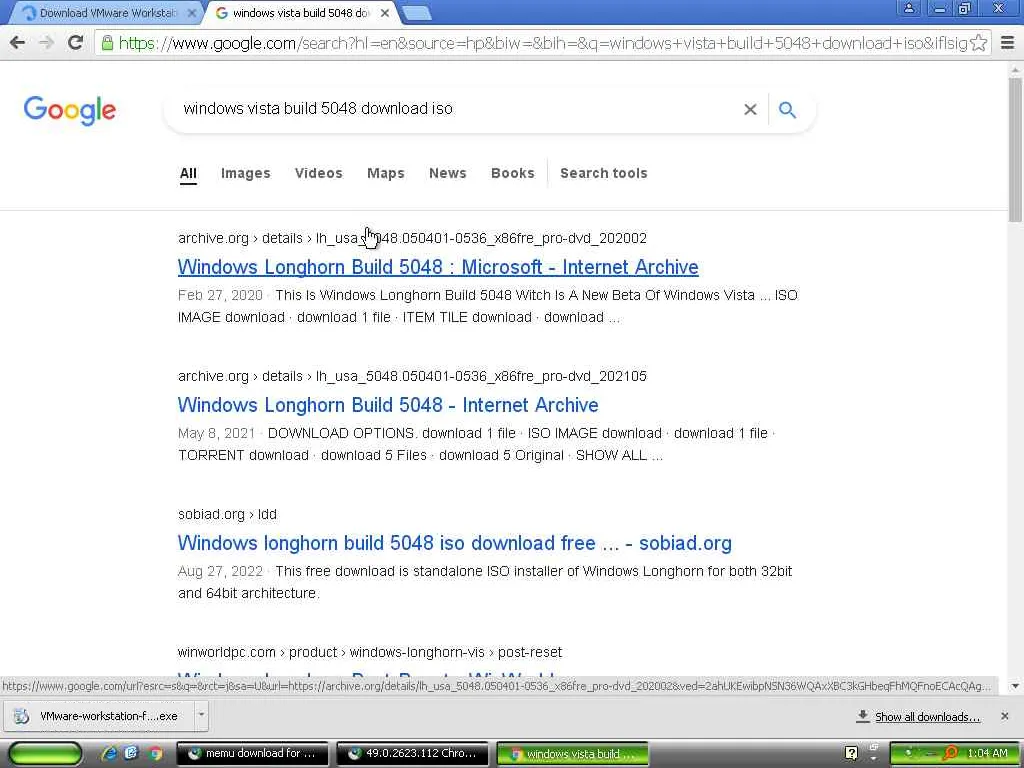Select windows vista build taskbar button
Screen dimensions: 1024x768
573,754
